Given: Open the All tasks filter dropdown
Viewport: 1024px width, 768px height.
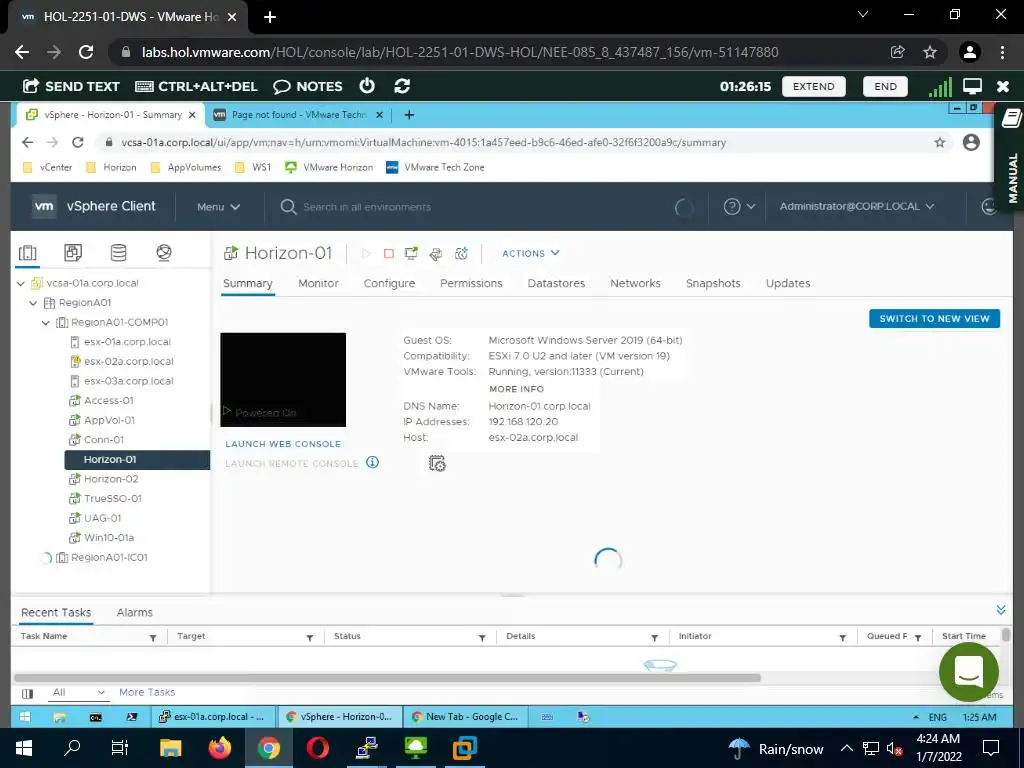Looking at the screenshot, I should (78, 692).
